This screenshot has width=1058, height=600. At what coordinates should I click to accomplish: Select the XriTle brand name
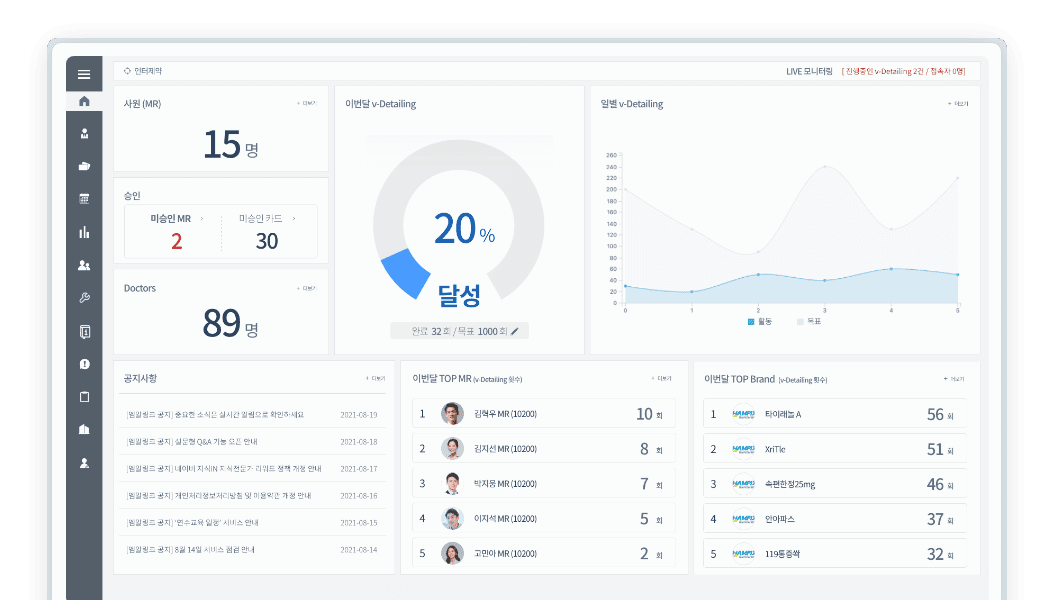coord(775,449)
